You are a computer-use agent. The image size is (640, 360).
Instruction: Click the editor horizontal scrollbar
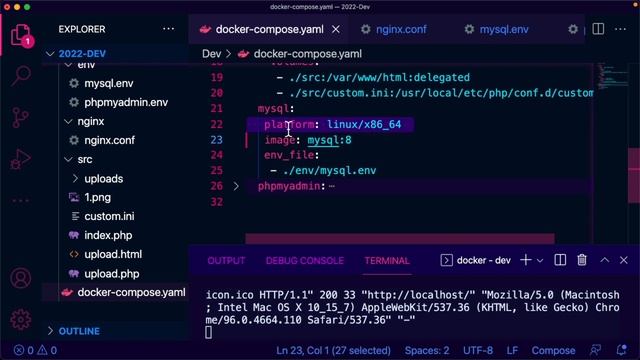(x=400, y=238)
